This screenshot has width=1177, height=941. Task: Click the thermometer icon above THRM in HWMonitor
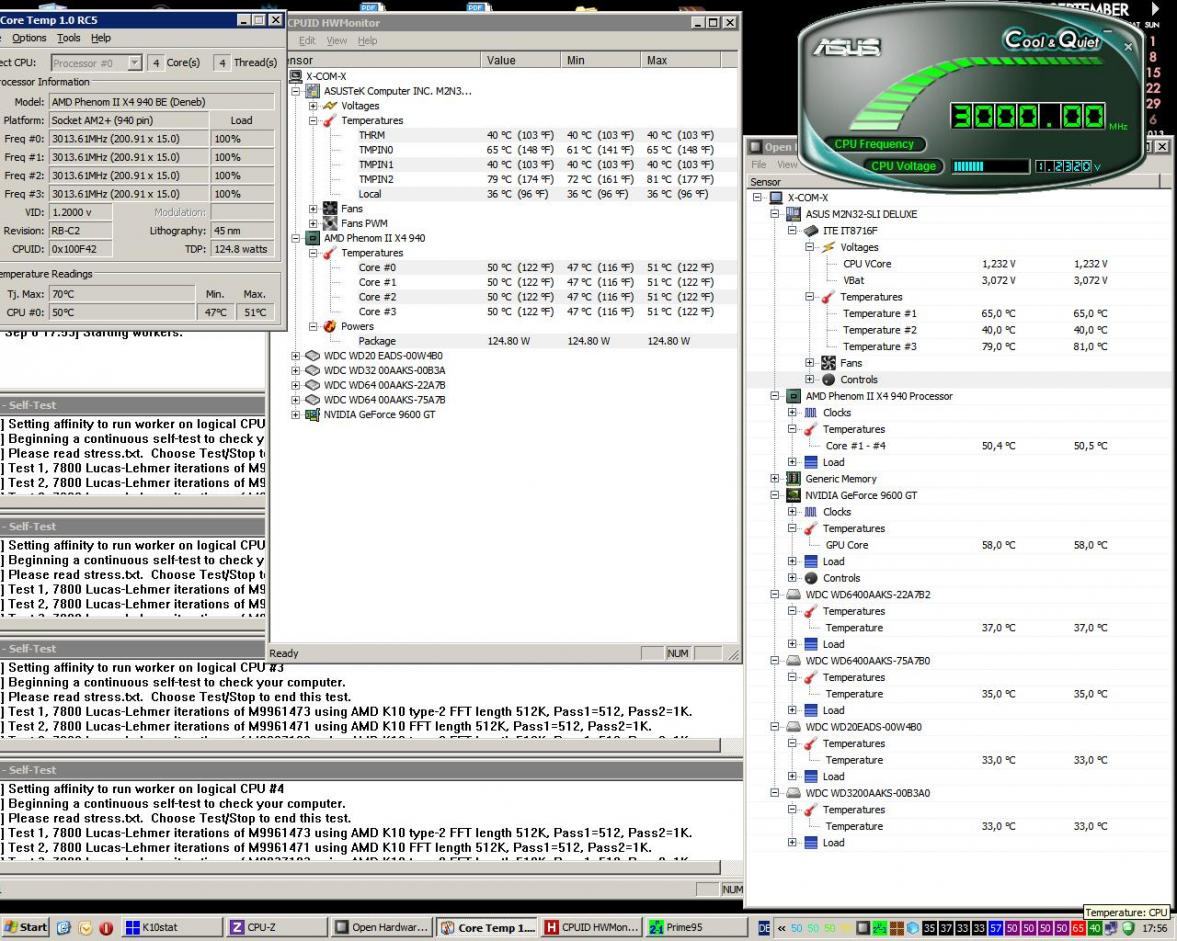[330, 120]
